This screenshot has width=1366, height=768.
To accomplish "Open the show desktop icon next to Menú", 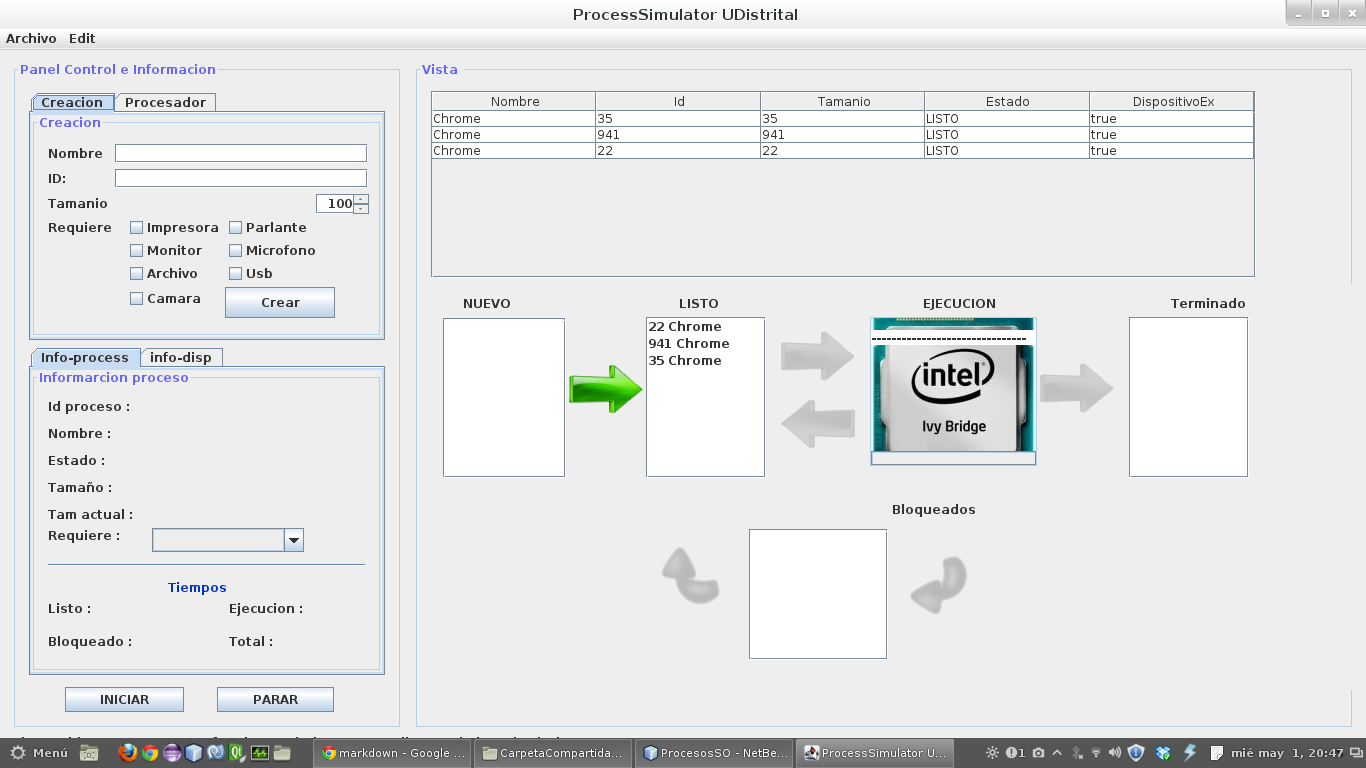I will (89, 753).
